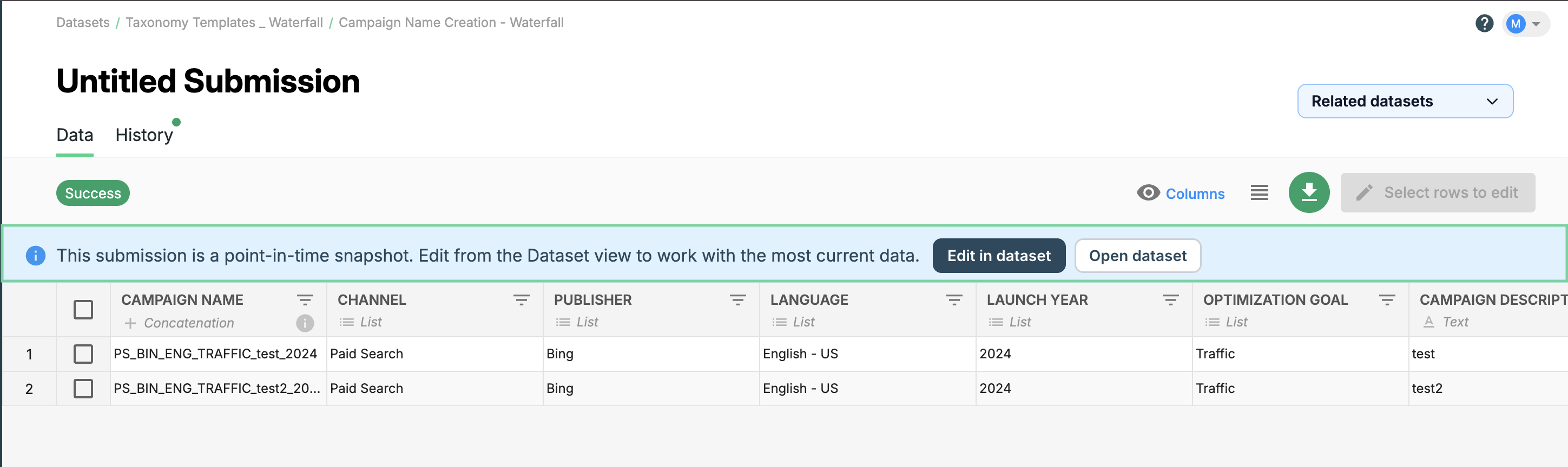Click Concatenation info icon in Campaign Name header
The width and height of the screenshot is (1568, 467).
(x=305, y=323)
